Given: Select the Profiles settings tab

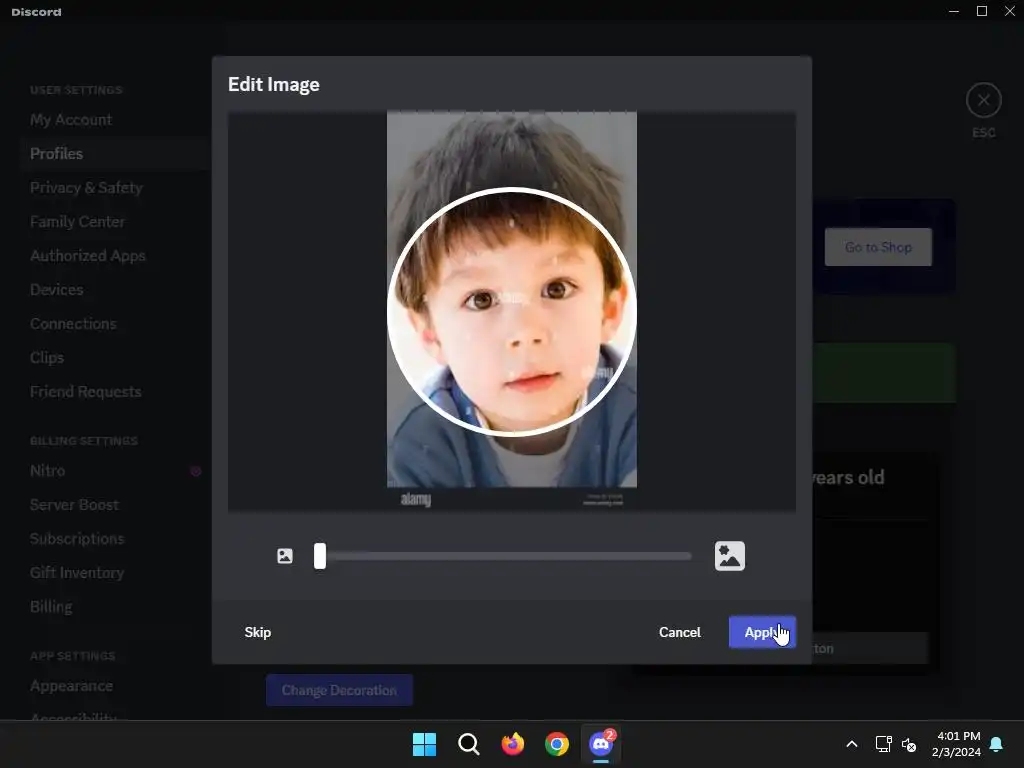Looking at the screenshot, I should point(114,153).
